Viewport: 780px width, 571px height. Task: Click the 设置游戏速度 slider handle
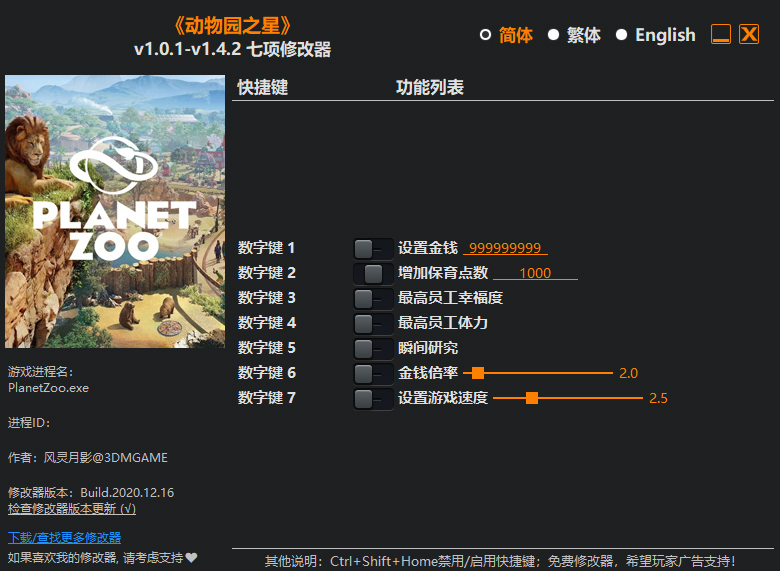pos(532,398)
